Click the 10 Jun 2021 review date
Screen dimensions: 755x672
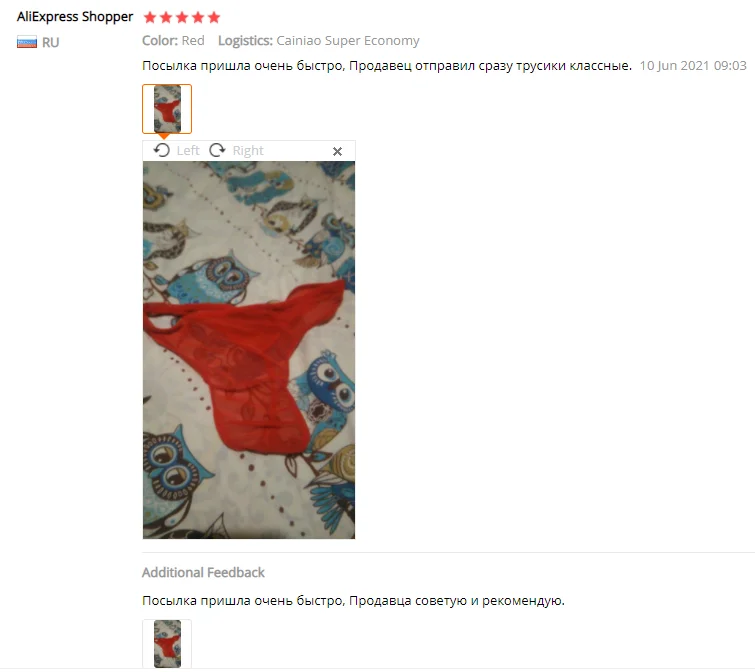click(693, 65)
